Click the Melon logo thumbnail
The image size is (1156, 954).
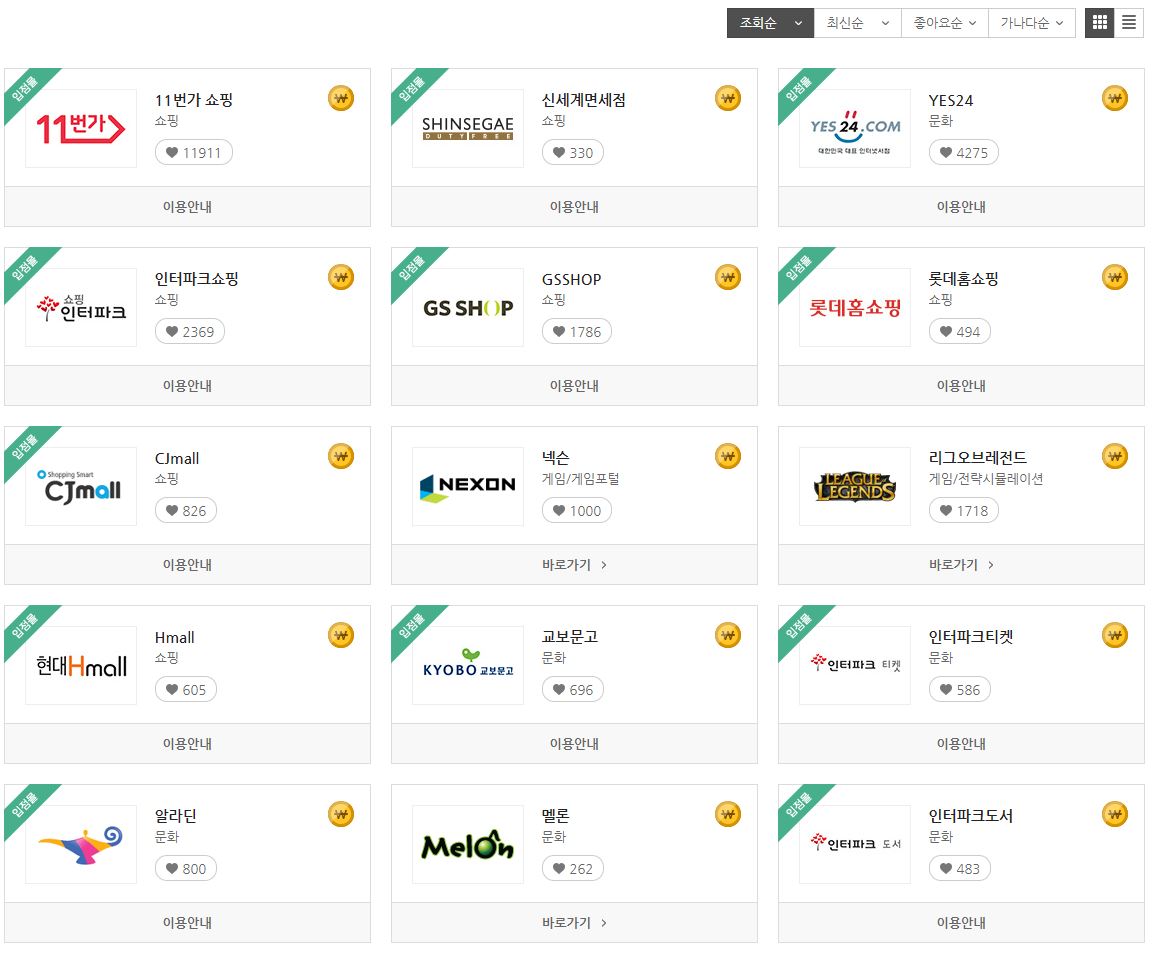point(467,843)
